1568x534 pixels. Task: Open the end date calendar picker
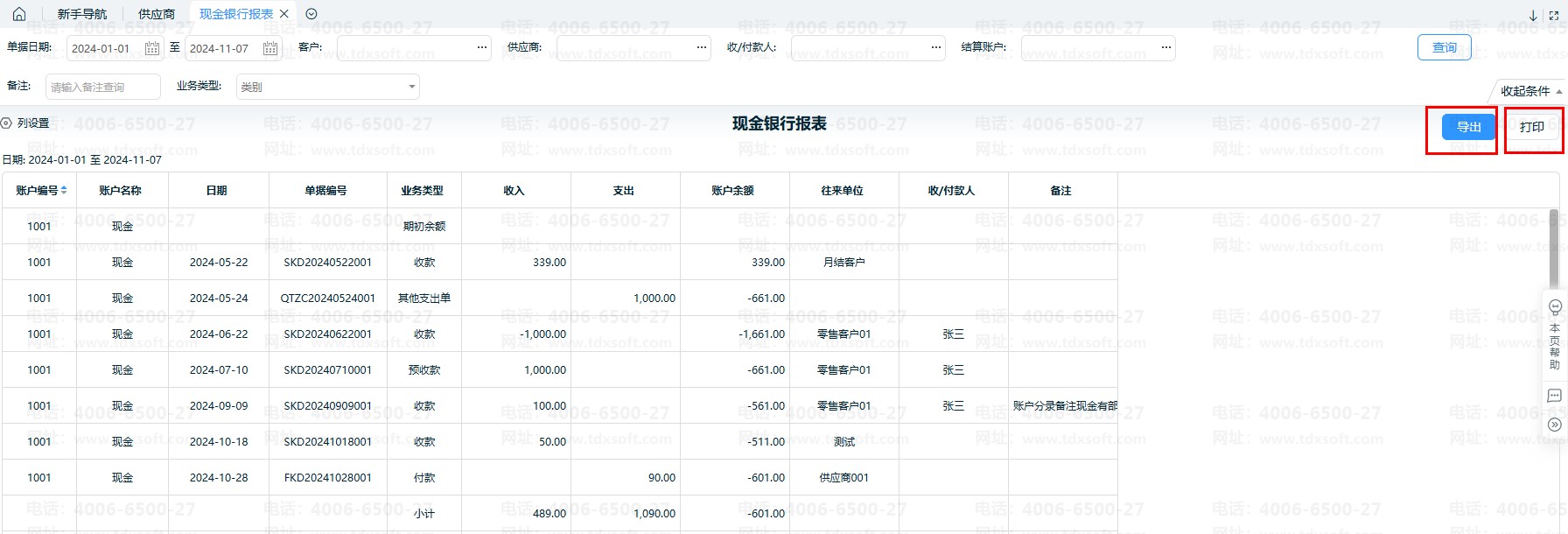[270, 48]
